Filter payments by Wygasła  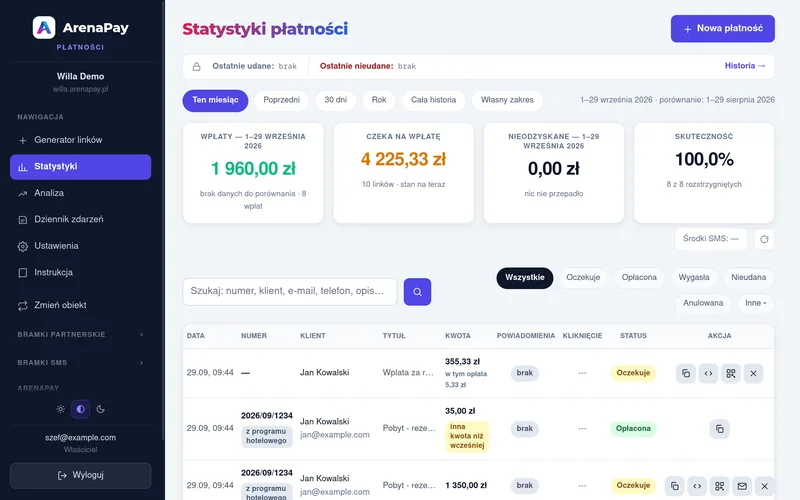[694, 278]
